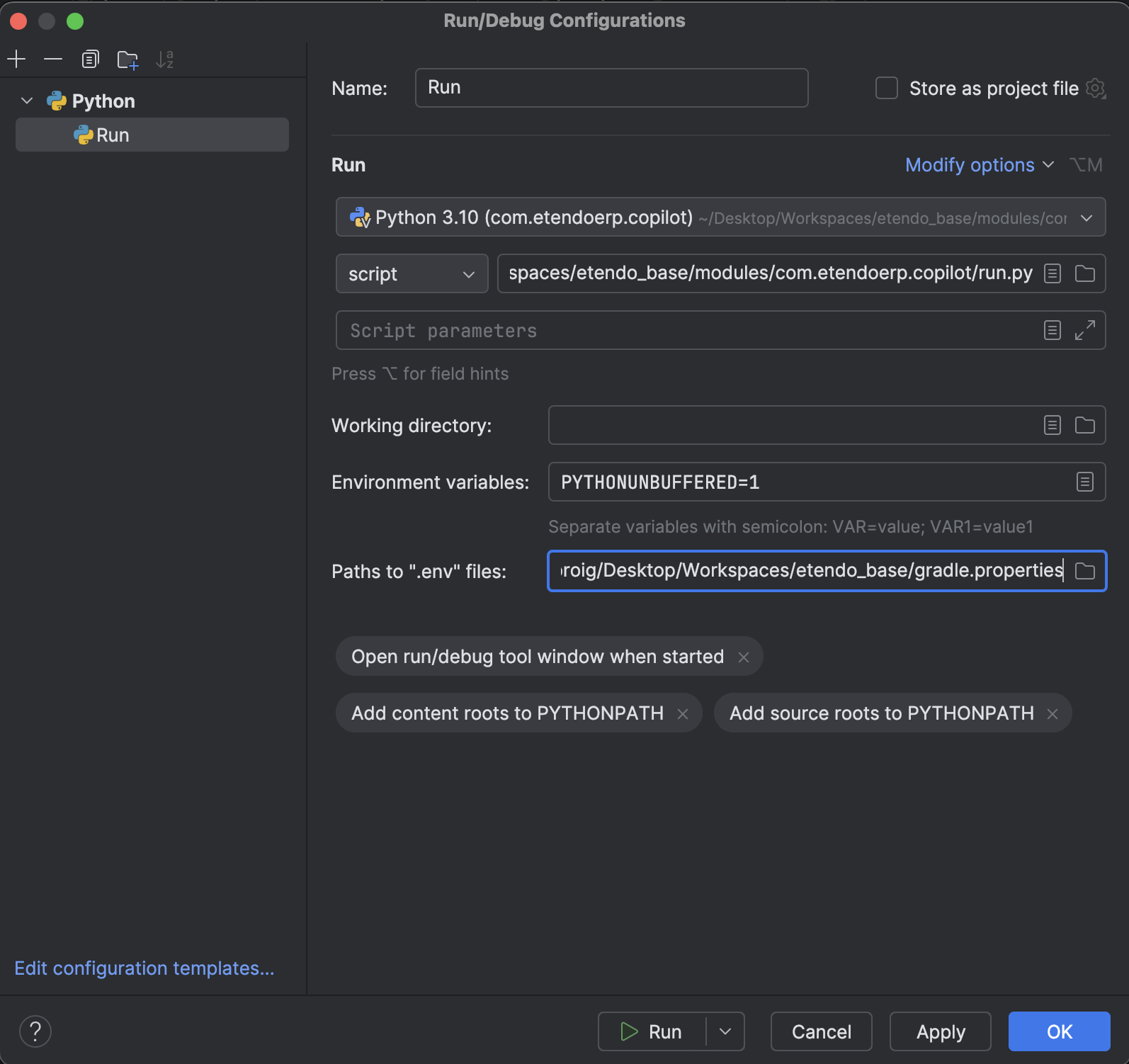The width and height of the screenshot is (1129, 1064).
Task: Remove the selected configuration with minus icon
Action: [x=53, y=60]
